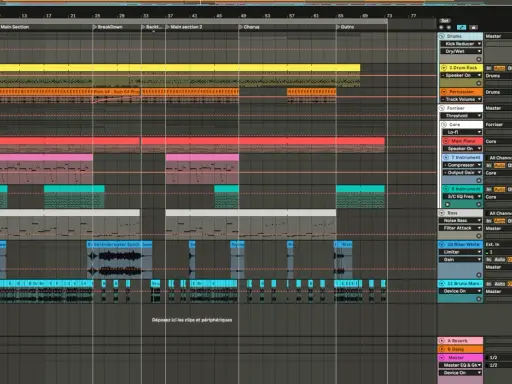This screenshot has width=512, height=384.
Task: Fold the Master track
Action: pos(442,357)
